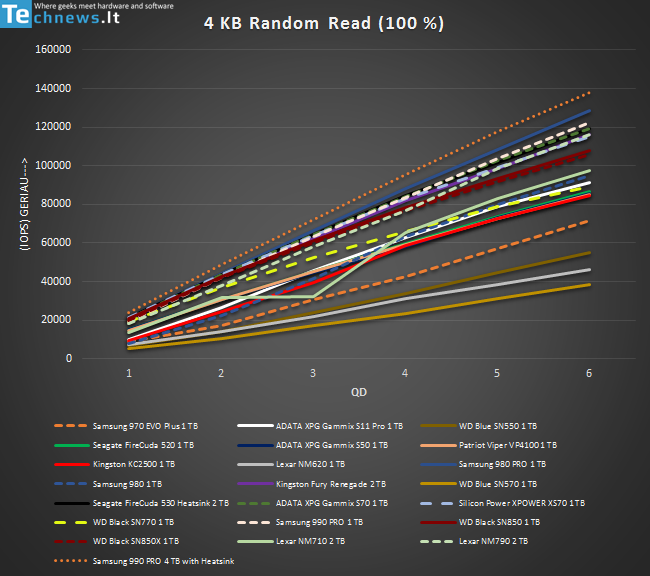Viewport: 650px width, 576px height.
Task: Select legend entry 'ADATA XPG Gammix S70 1 TB'
Action: (313, 503)
